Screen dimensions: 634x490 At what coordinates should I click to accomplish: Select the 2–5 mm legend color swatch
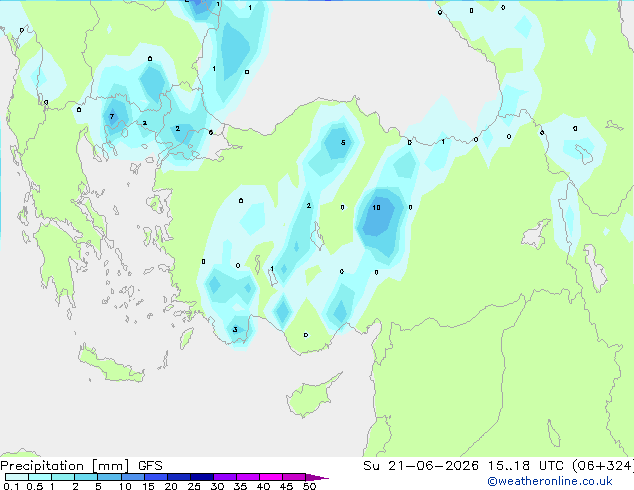[86, 477]
